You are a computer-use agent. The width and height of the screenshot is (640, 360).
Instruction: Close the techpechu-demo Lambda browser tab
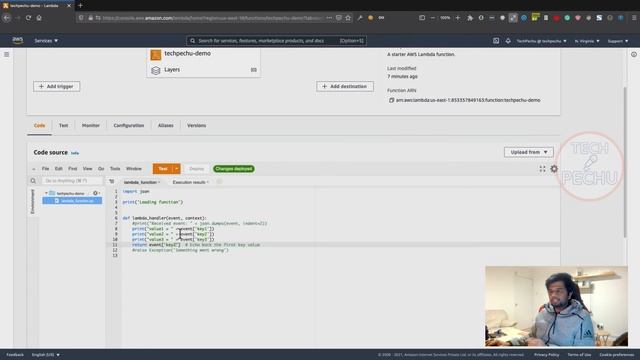pyautogui.click(x=69, y=6)
